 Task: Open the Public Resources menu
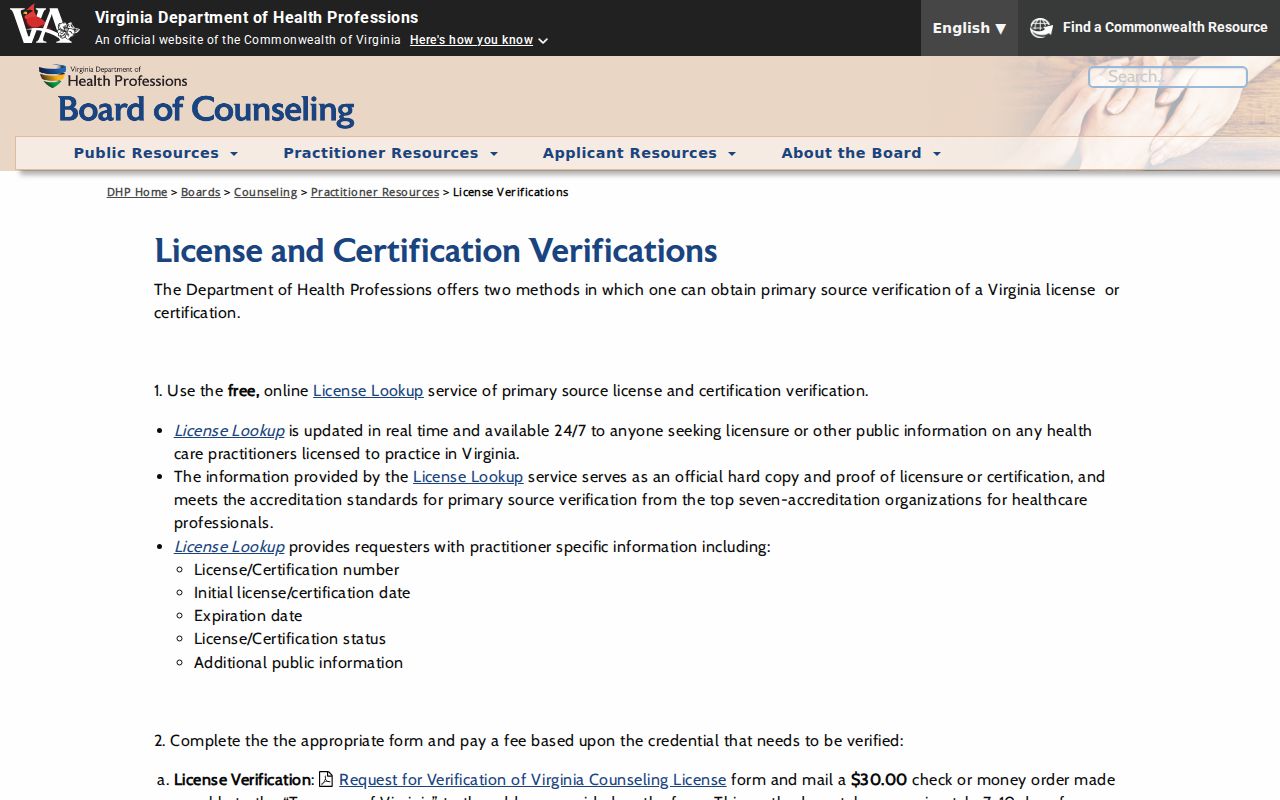pyautogui.click(x=156, y=153)
